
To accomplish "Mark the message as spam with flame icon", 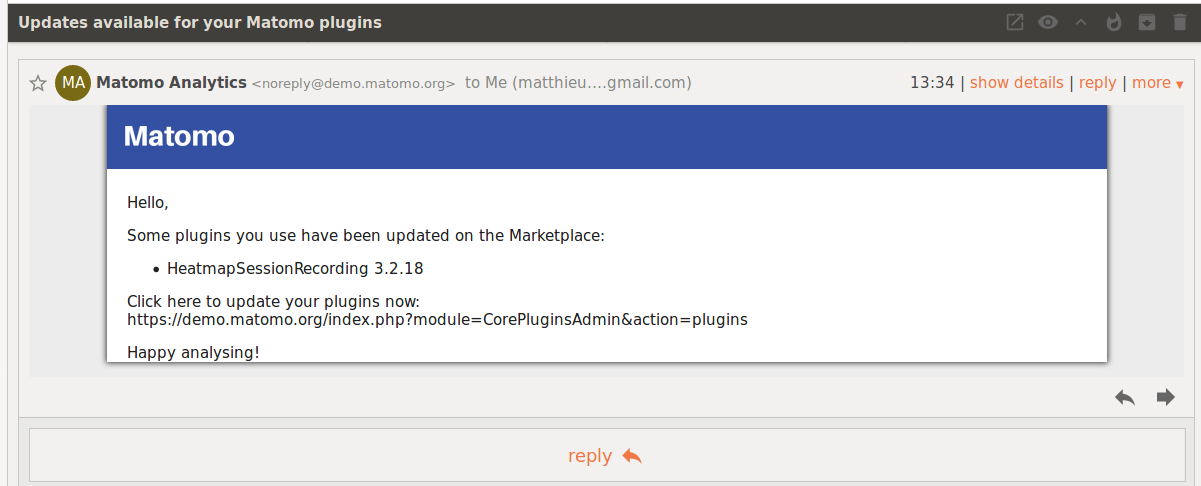I will pos(1114,22).
